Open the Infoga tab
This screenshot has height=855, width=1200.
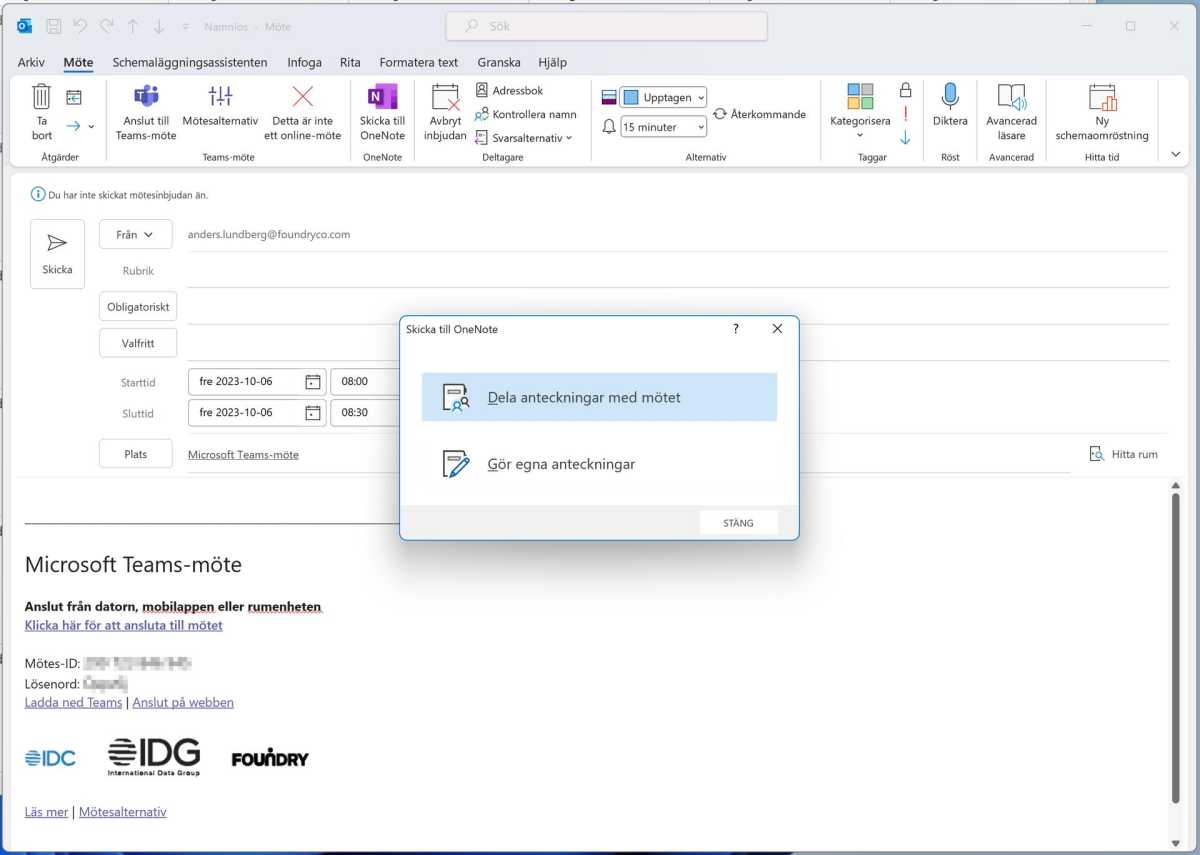tap(305, 62)
